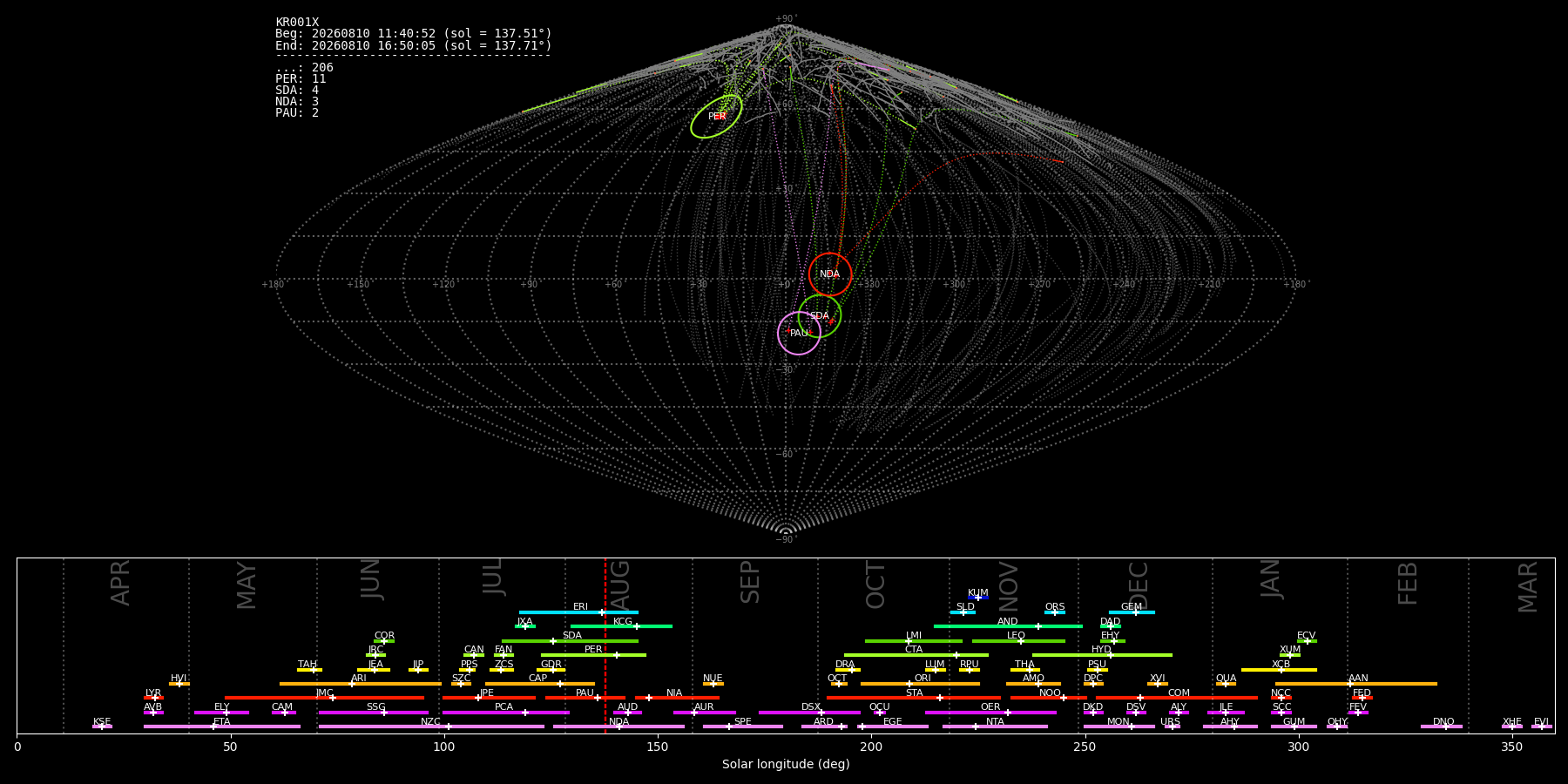Image resolution: width=1568 pixels, height=784 pixels.
Task: Select the green SDA radiant circle
Action: pyautogui.click(x=820, y=315)
